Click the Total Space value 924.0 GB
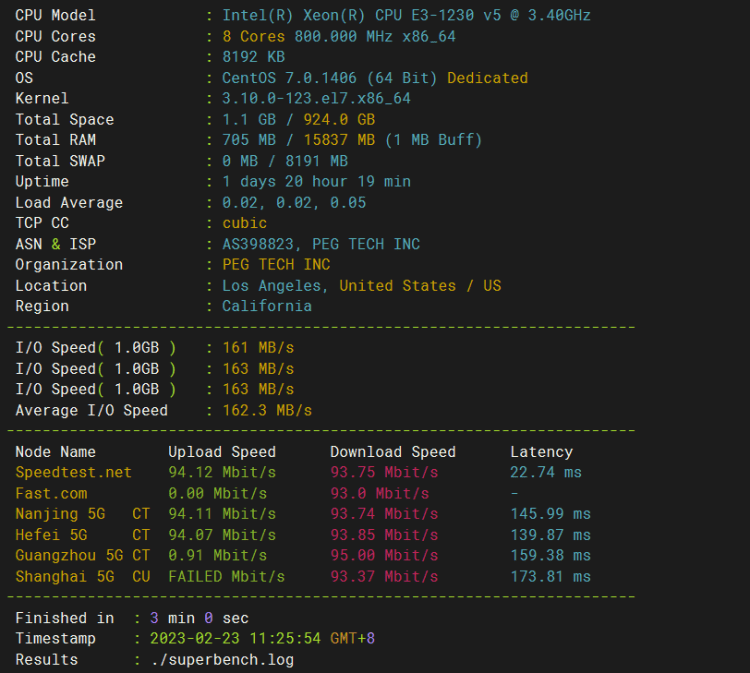750x673 pixels. [325, 120]
